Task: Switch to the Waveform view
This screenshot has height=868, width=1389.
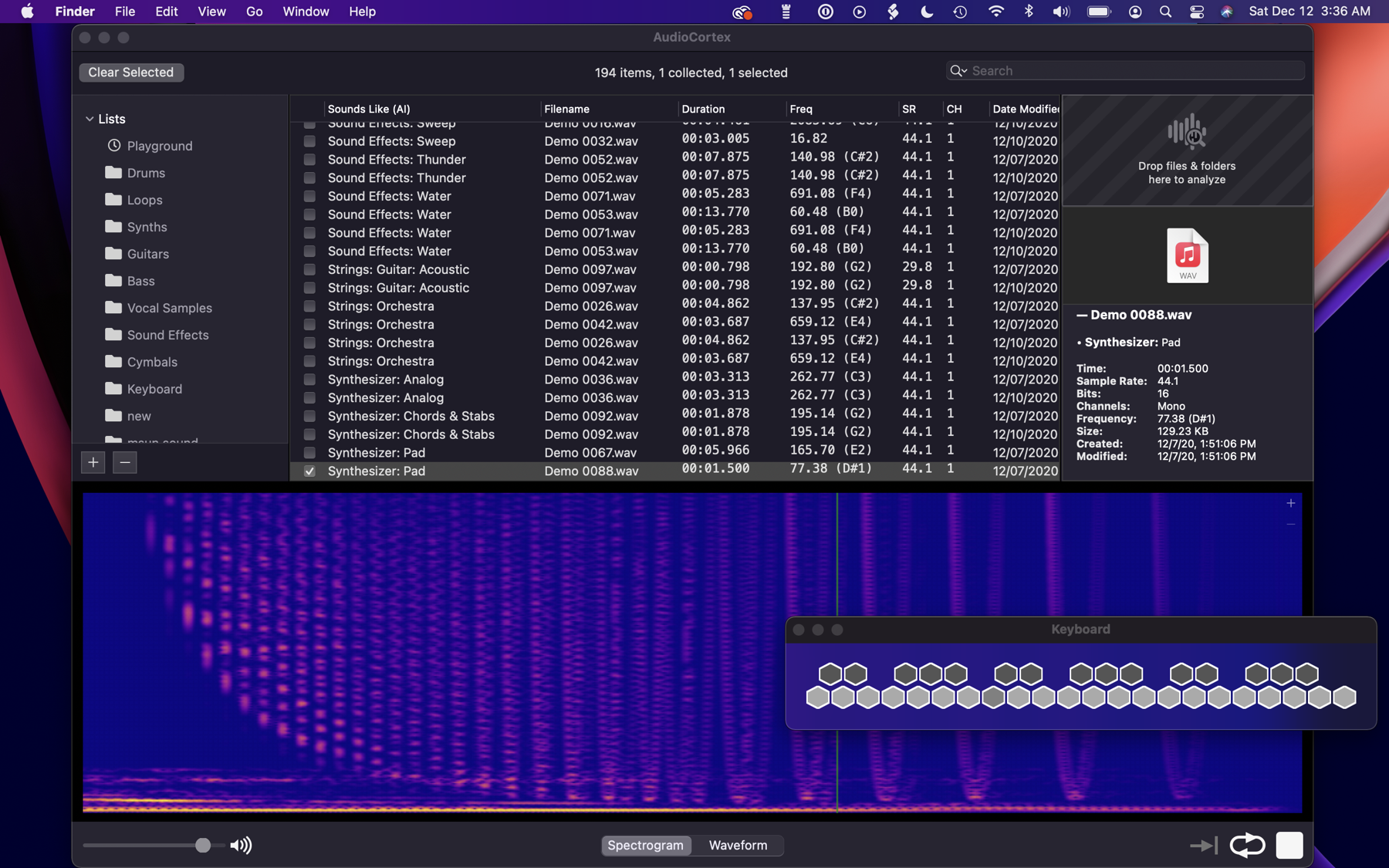Action: tap(738, 845)
